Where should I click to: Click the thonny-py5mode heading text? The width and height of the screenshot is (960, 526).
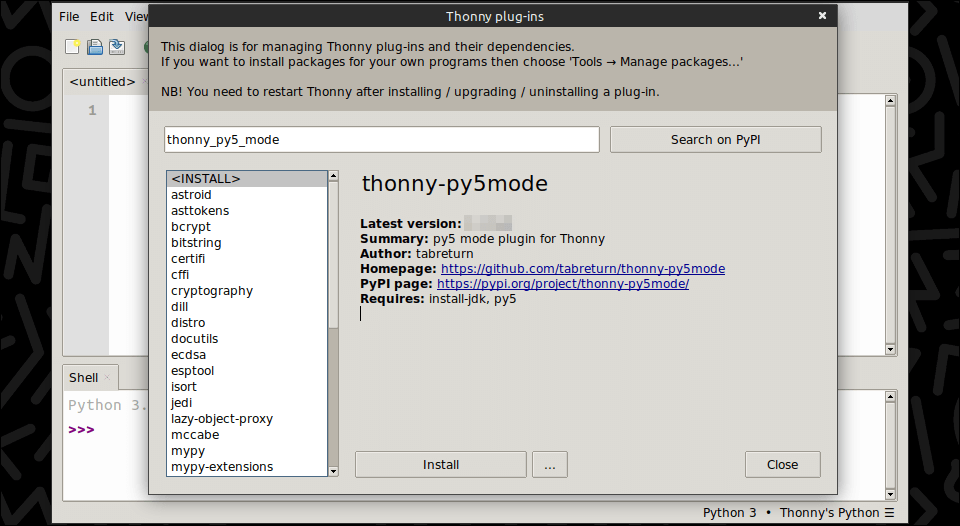(455, 183)
